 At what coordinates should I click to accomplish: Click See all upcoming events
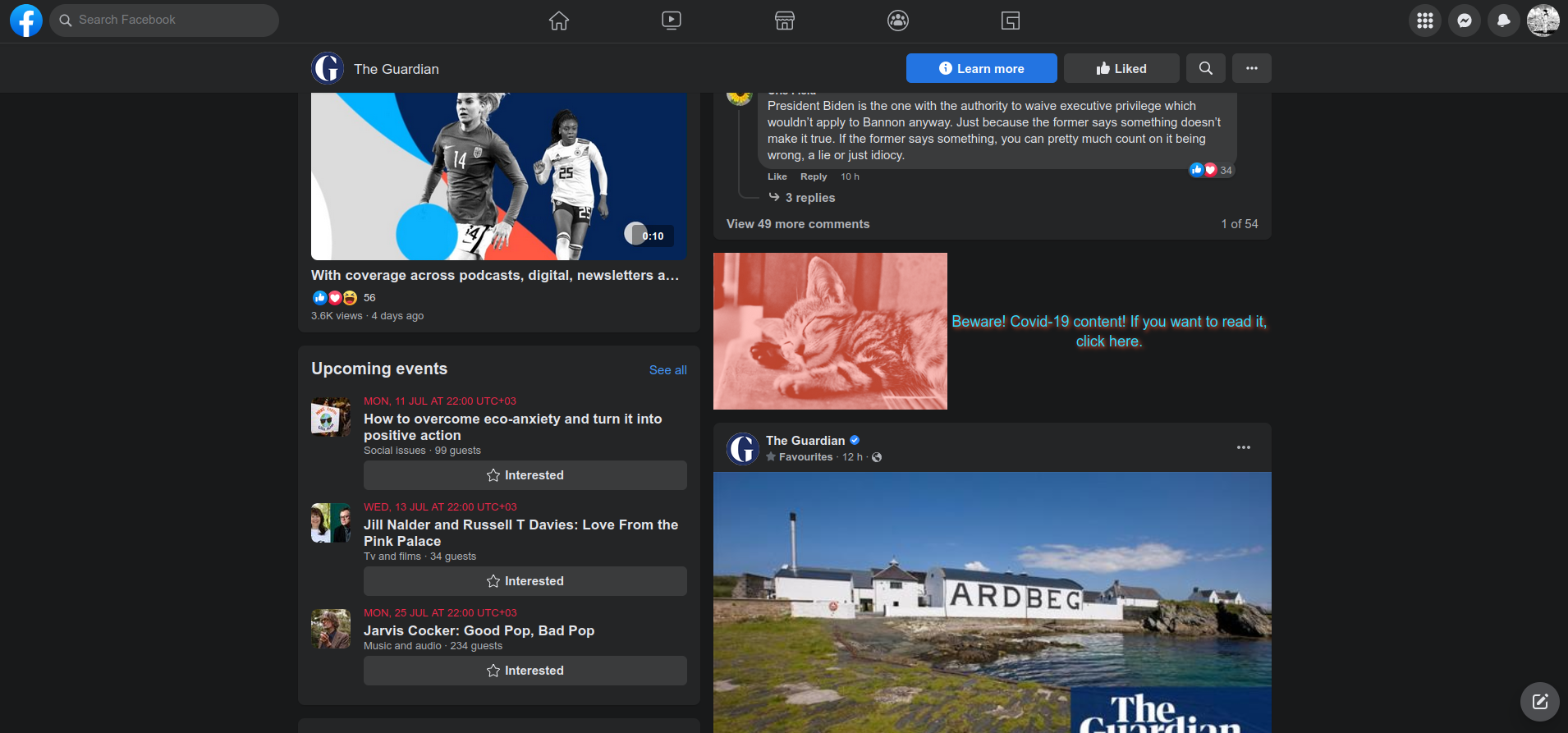pos(668,370)
